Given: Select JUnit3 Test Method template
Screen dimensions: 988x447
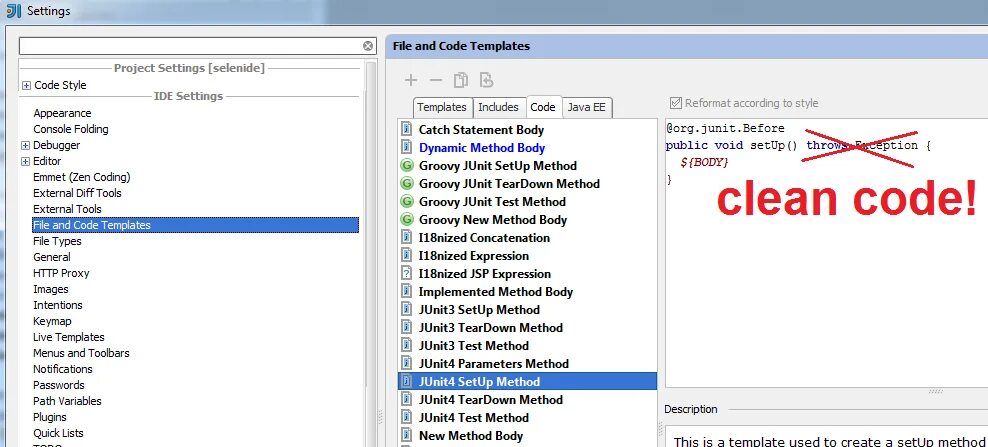Looking at the screenshot, I should coord(474,345).
